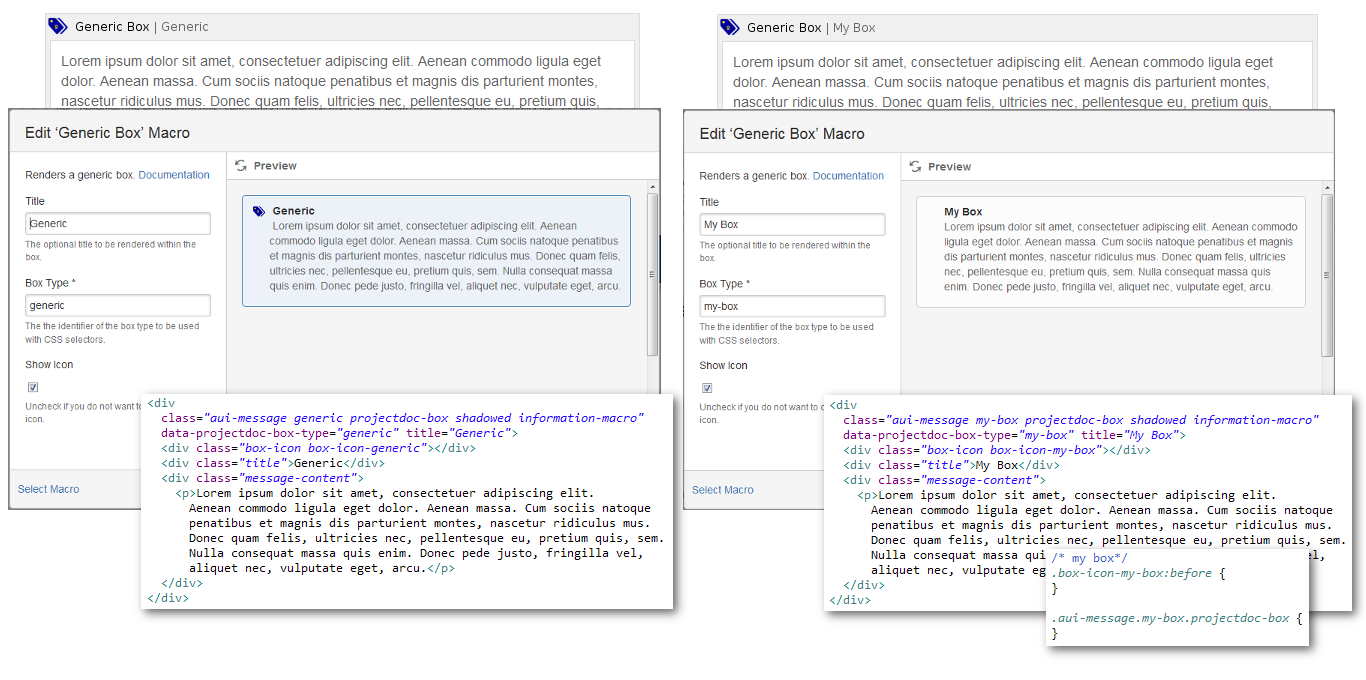Click the 'My Box' preview message box

[x=1110, y=251]
